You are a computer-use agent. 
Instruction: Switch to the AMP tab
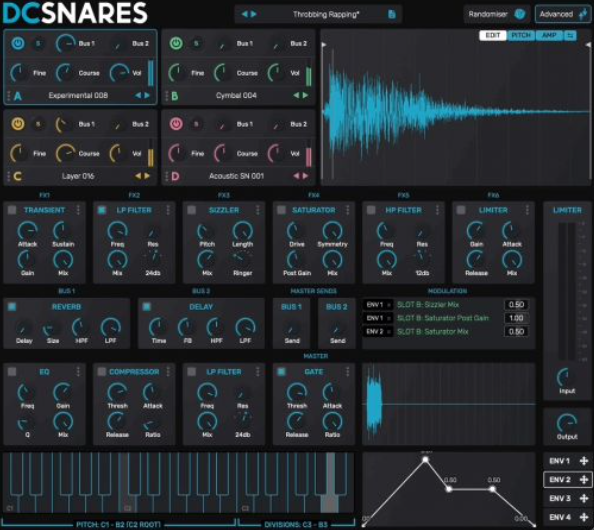tap(549, 35)
